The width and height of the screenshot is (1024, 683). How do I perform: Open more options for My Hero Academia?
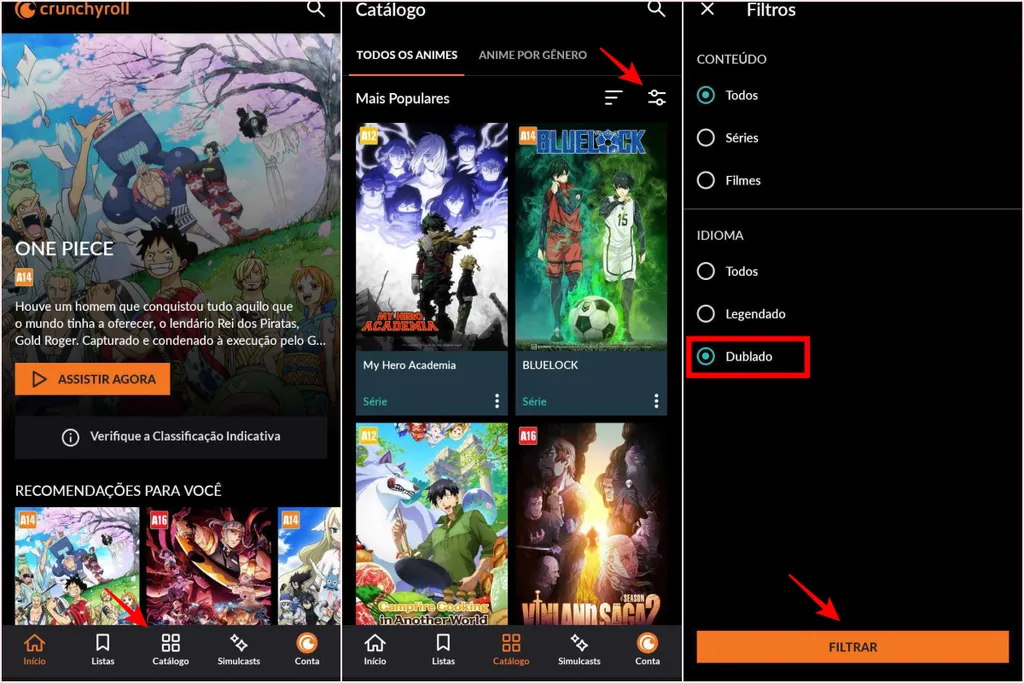(x=497, y=401)
